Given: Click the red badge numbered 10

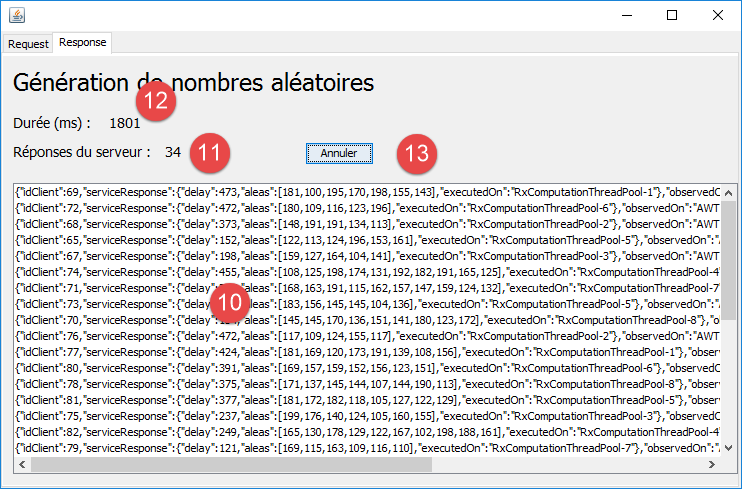Looking at the screenshot, I should [232, 299].
